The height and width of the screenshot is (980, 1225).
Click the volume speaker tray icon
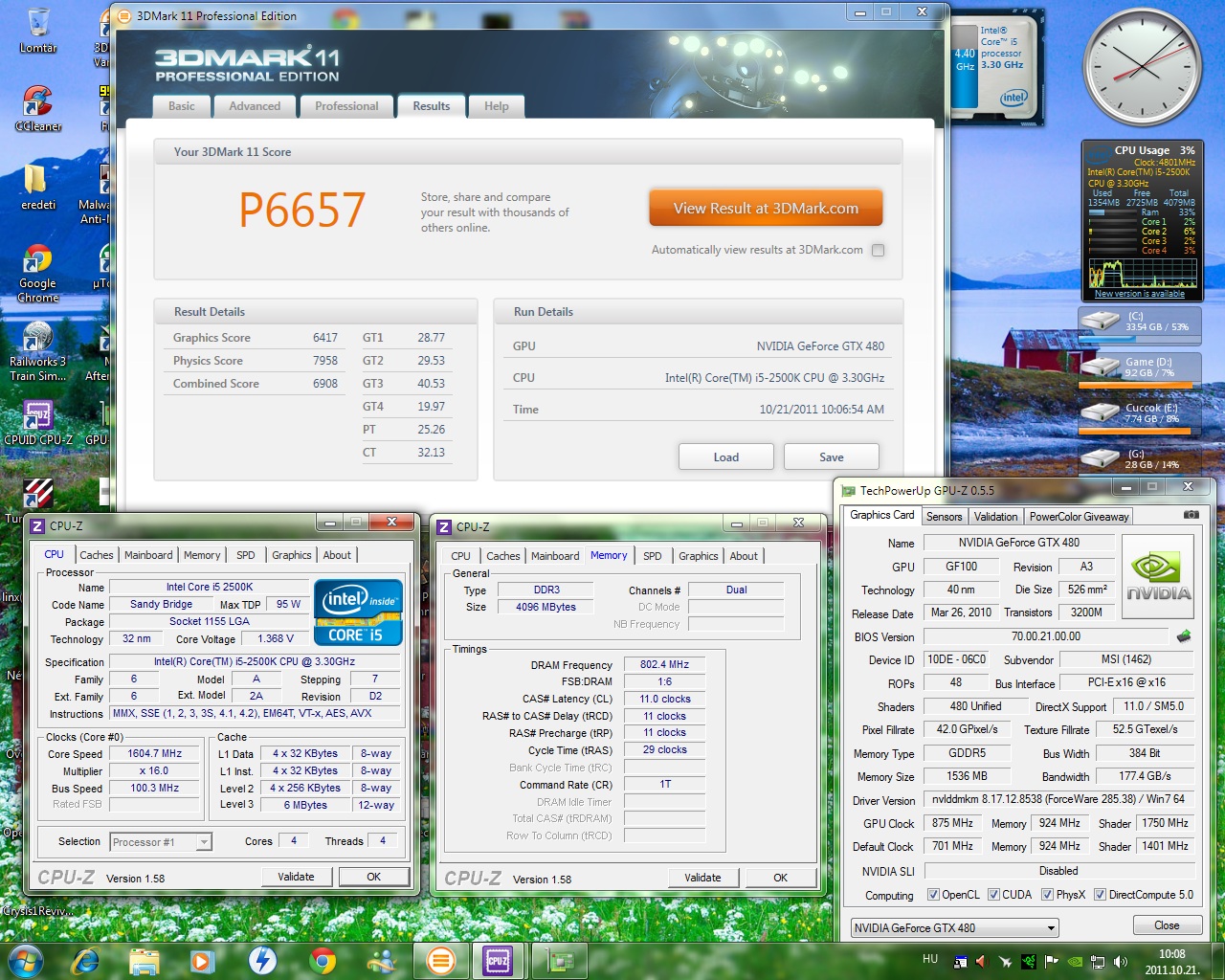[x=1121, y=961]
